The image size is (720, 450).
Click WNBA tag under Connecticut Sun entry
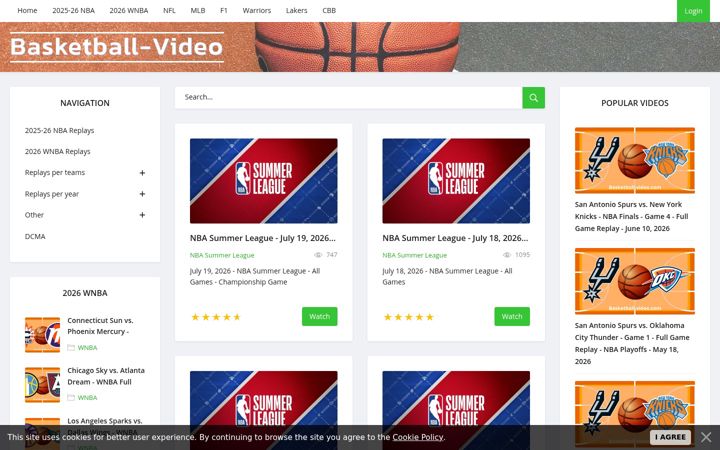tap(87, 348)
